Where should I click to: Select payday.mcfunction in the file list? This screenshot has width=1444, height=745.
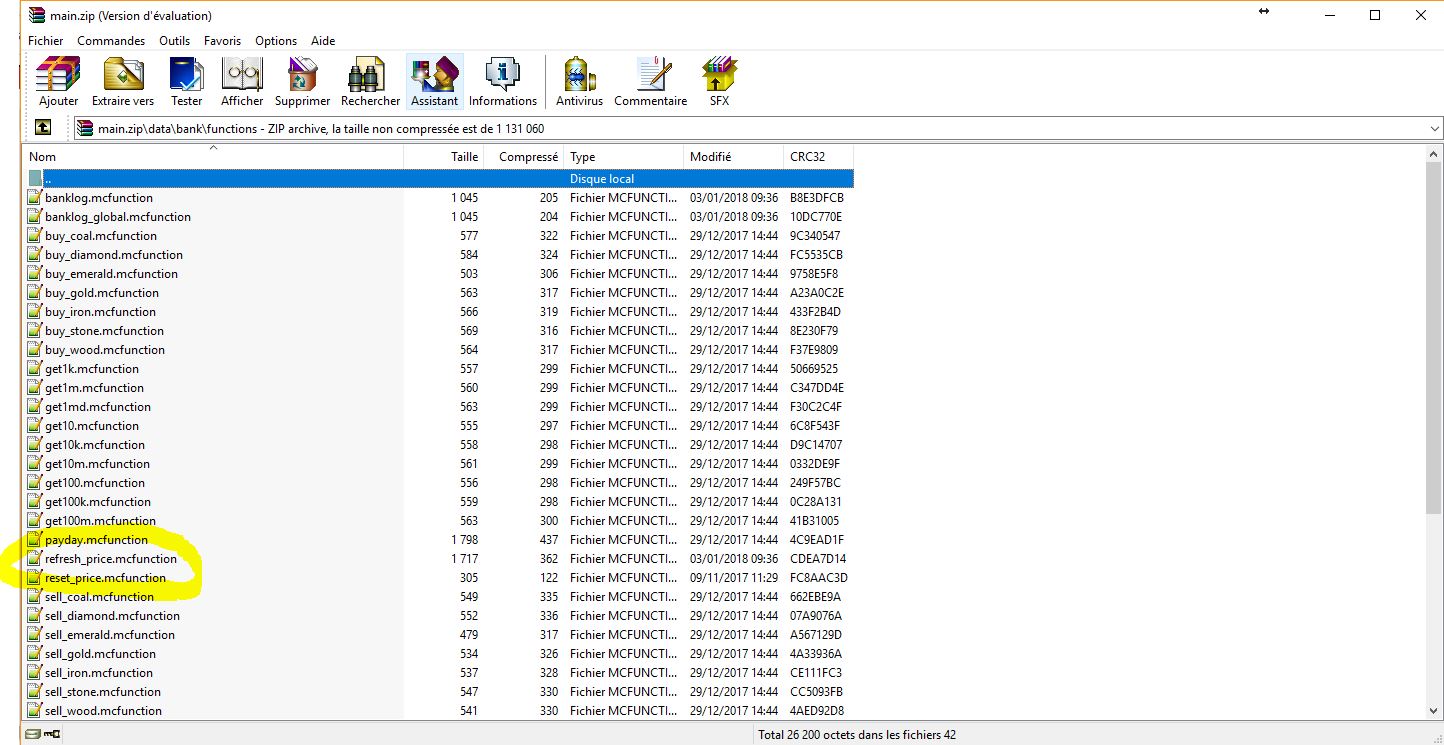click(x=96, y=540)
